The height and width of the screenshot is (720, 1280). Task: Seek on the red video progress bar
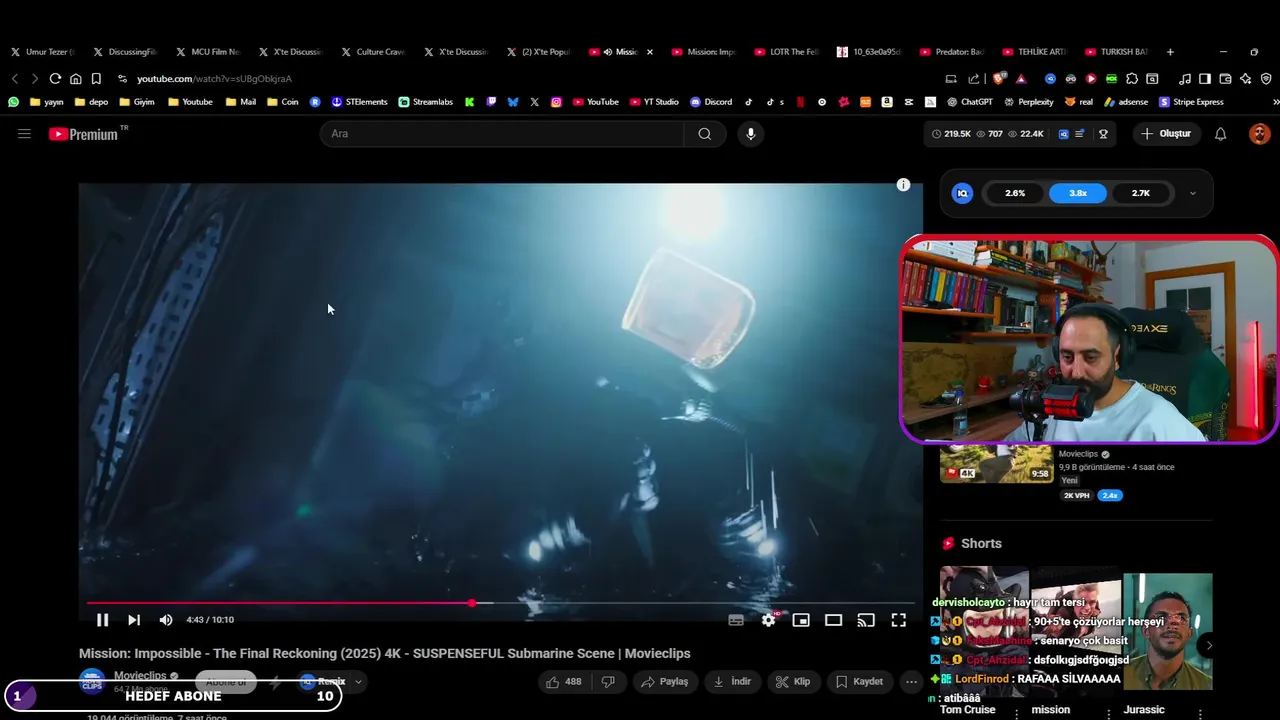coord(500,603)
